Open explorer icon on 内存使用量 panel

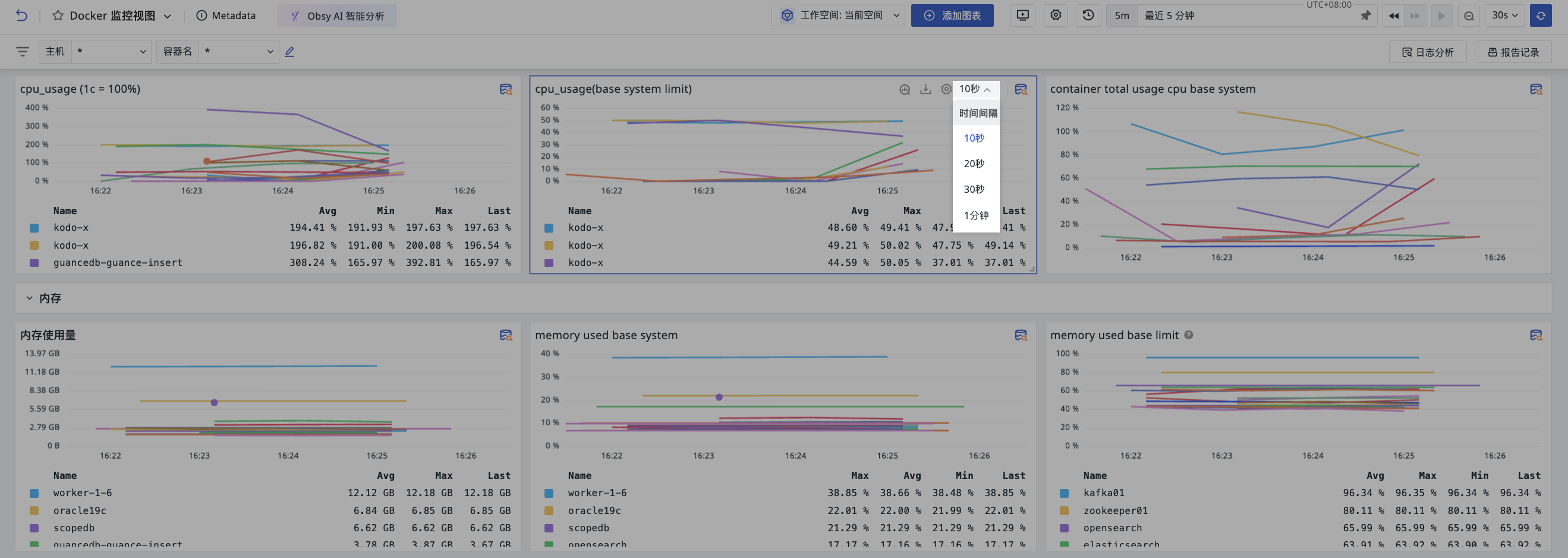[x=506, y=335]
